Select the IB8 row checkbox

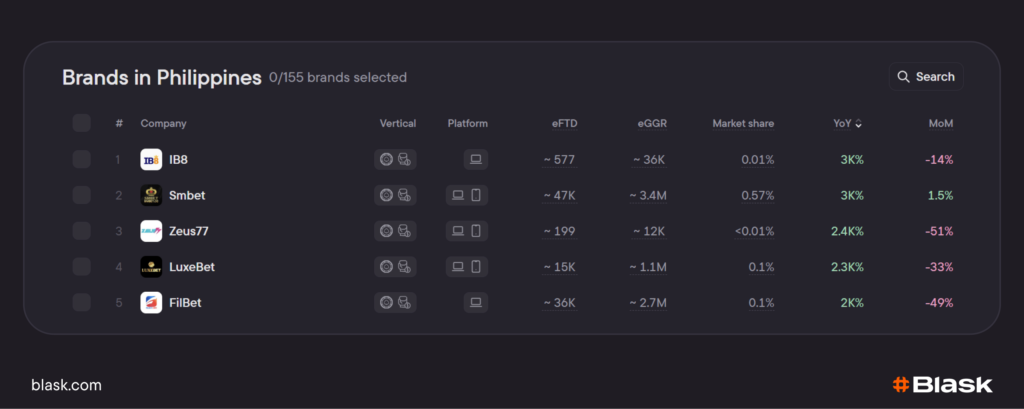(82, 159)
